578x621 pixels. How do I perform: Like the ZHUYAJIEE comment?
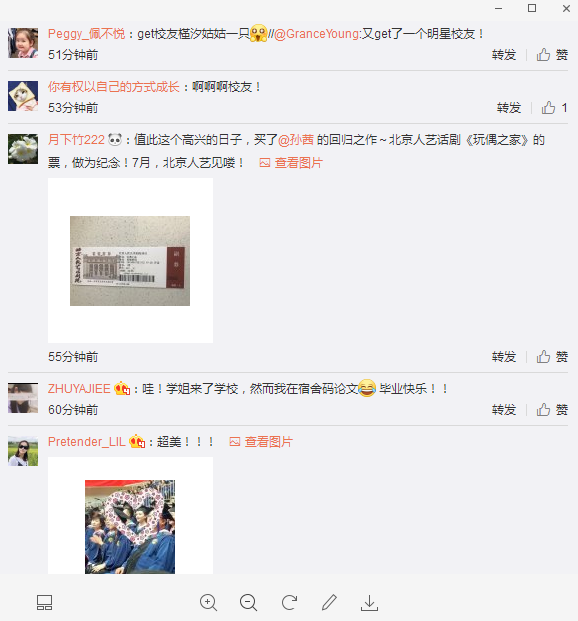click(x=552, y=410)
